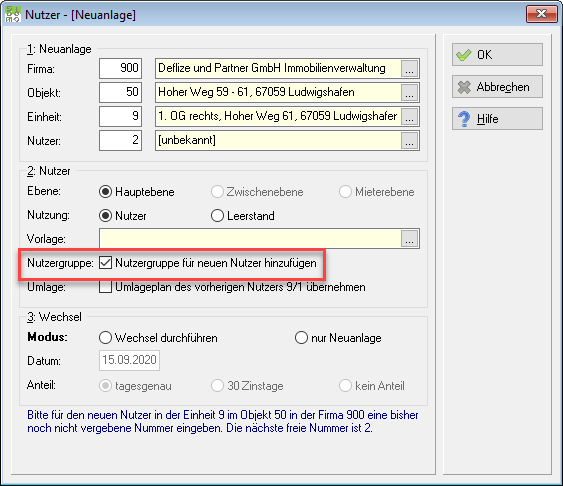The width and height of the screenshot is (563, 486).
Task: Choose Wechsel durchführen mode
Action: (105, 338)
